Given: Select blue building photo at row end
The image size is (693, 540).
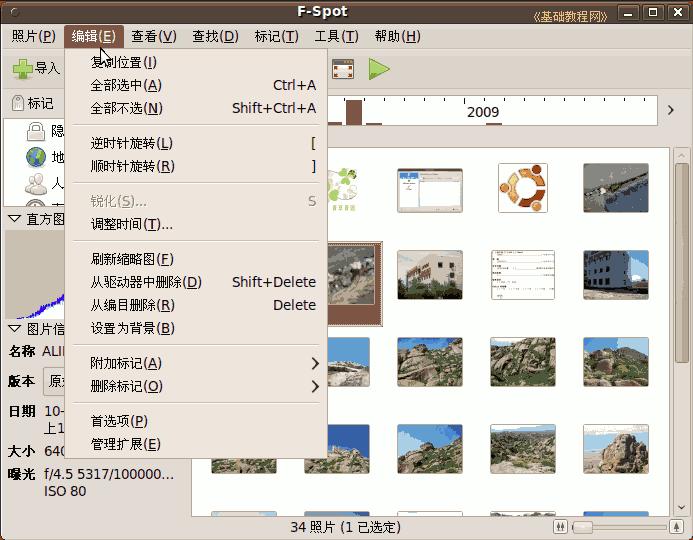Looking at the screenshot, I should tap(616, 275).
